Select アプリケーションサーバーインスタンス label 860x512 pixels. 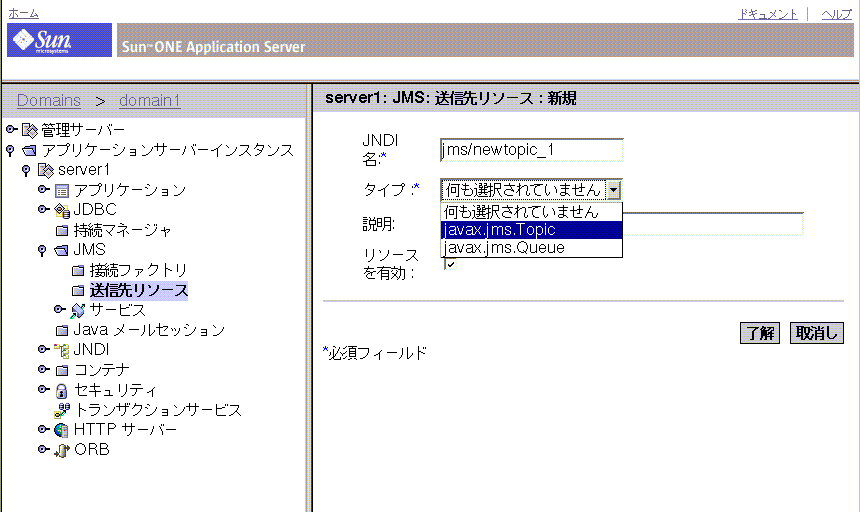point(168,150)
